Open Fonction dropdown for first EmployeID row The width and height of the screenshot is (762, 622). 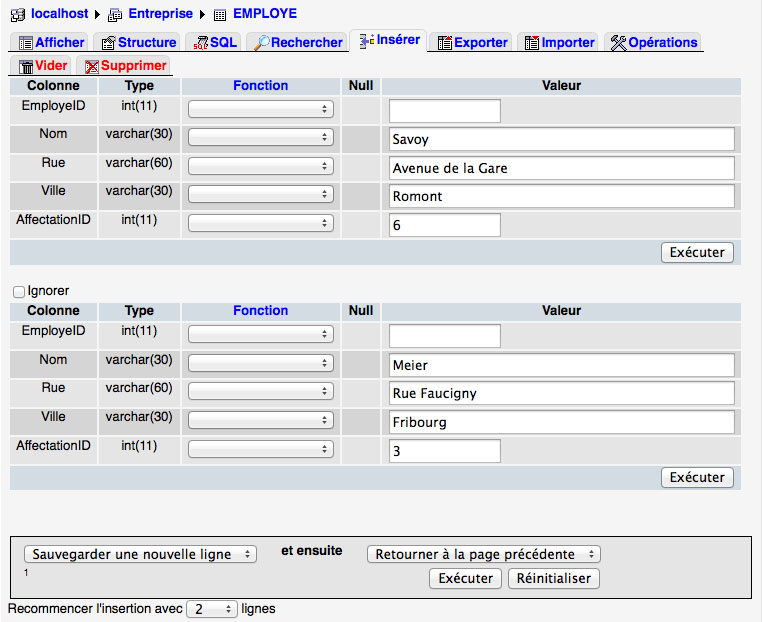(261, 109)
